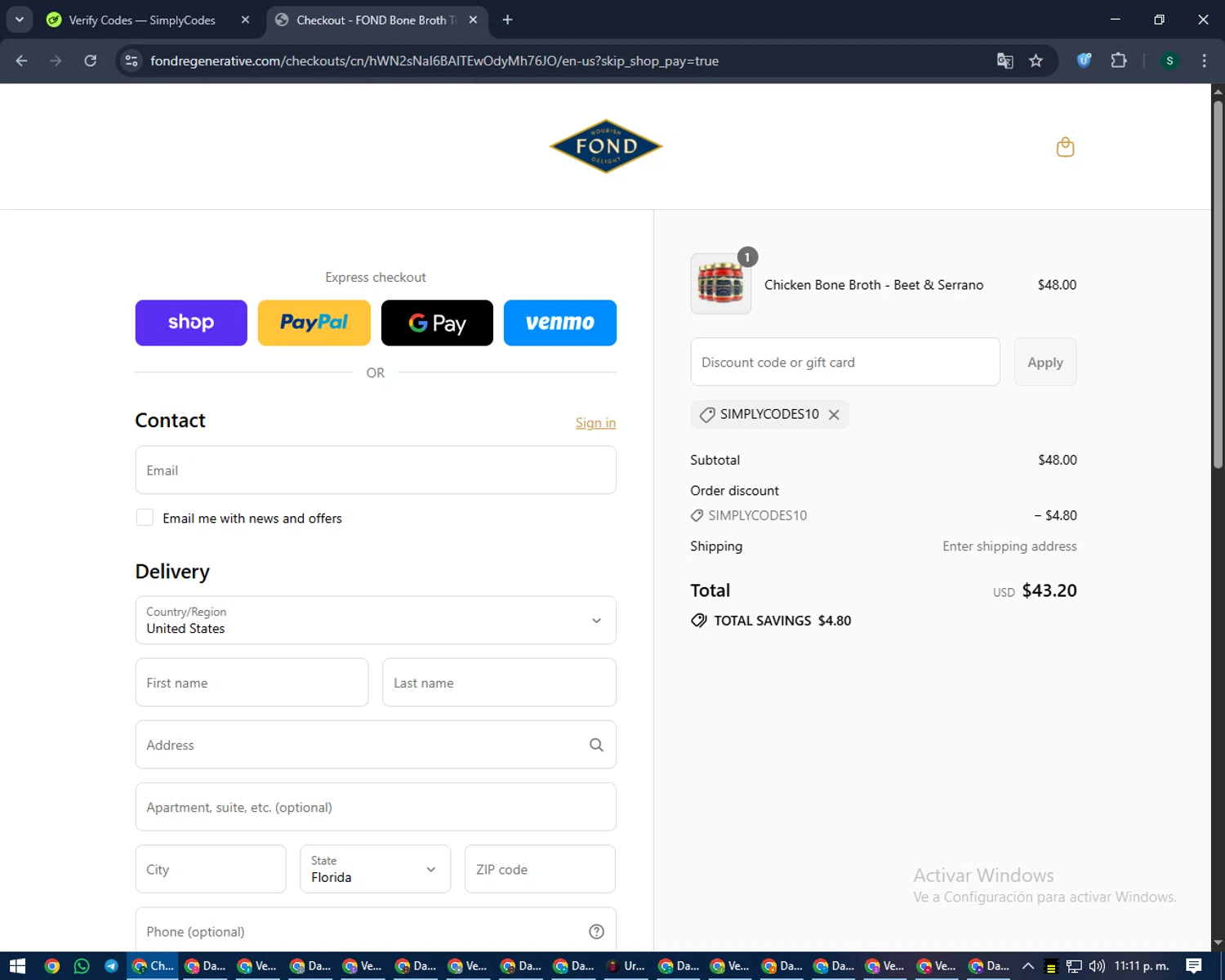
Task: Open WhatsApp from the taskbar
Action: [82, 966]
